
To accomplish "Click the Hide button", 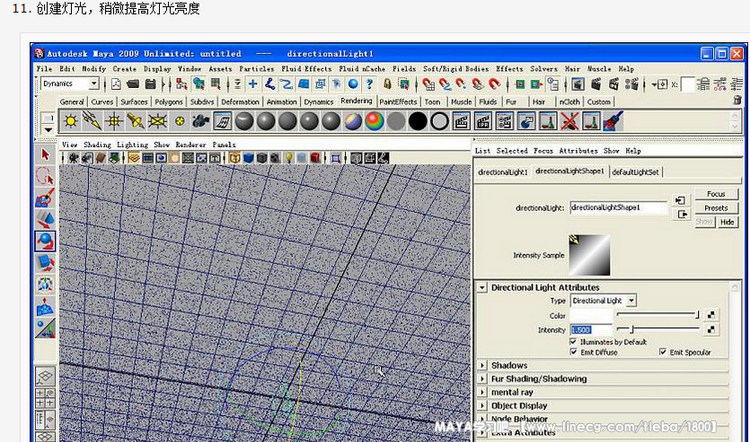I will [x=727, y=222].
